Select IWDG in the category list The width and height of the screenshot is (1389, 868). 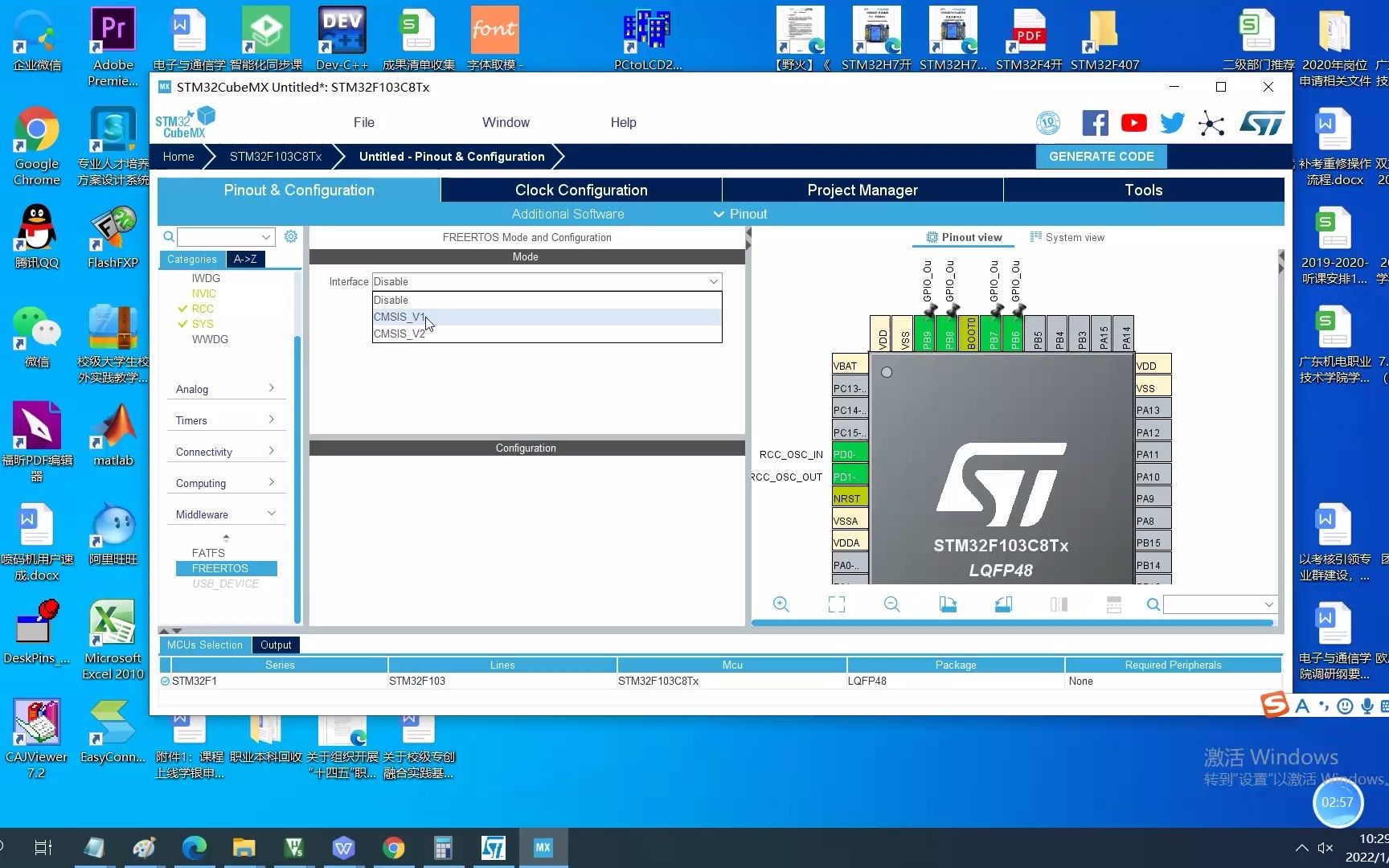(206, 278)
